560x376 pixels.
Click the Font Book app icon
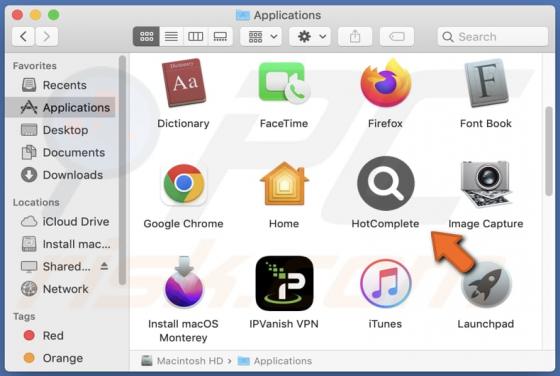[x=486, y=83]
